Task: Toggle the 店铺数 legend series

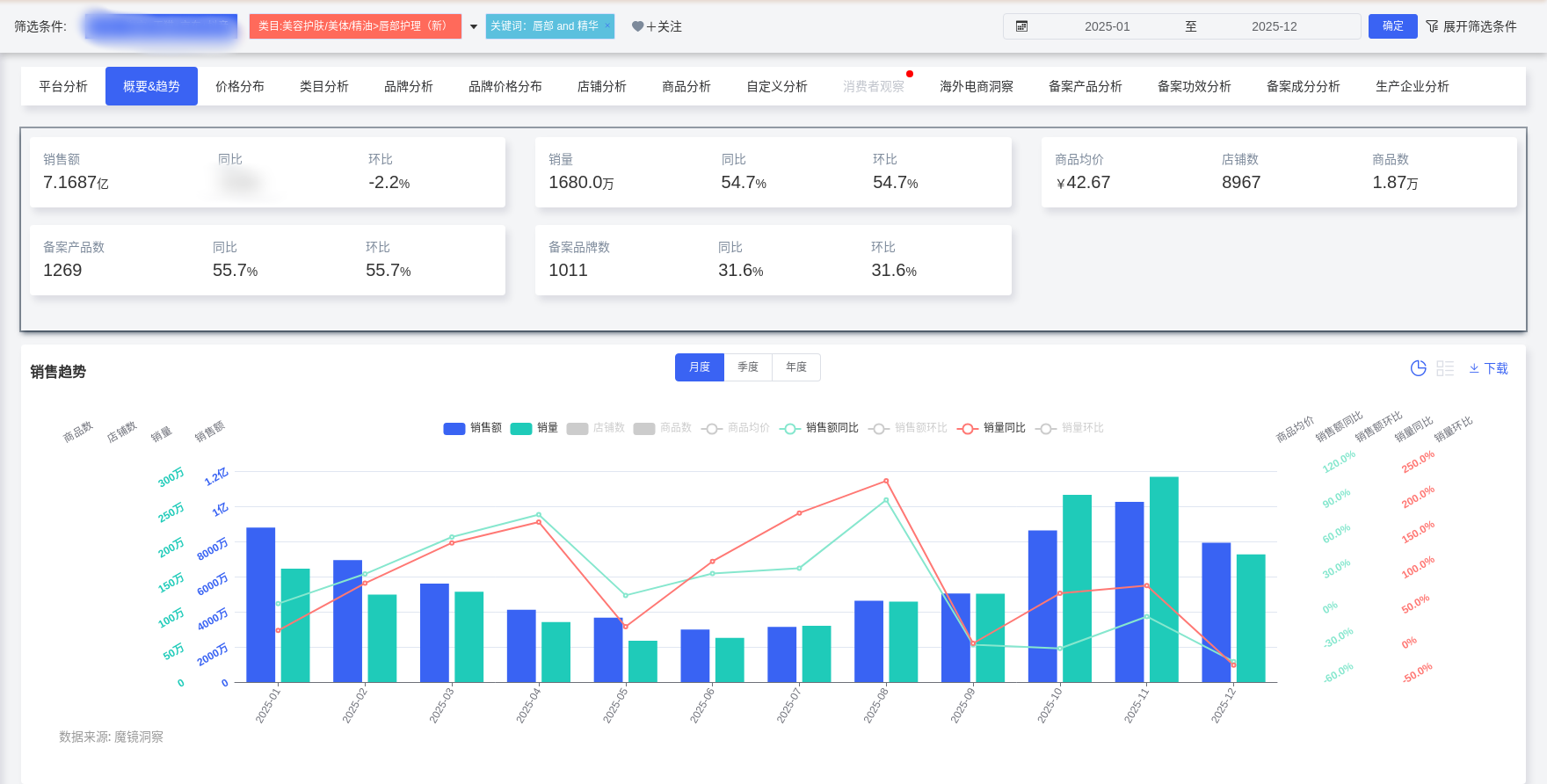Action: click(596, 428)
